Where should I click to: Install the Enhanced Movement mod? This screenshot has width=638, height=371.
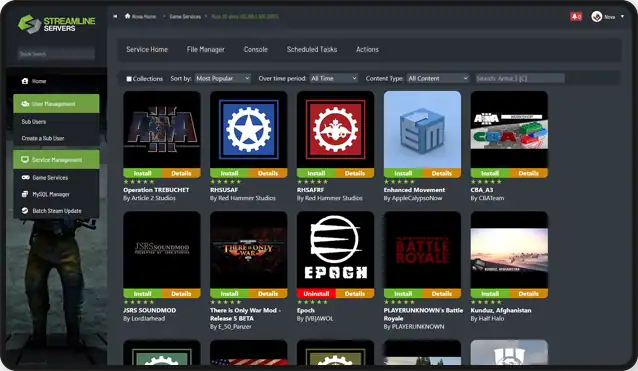tap(403, 173)
